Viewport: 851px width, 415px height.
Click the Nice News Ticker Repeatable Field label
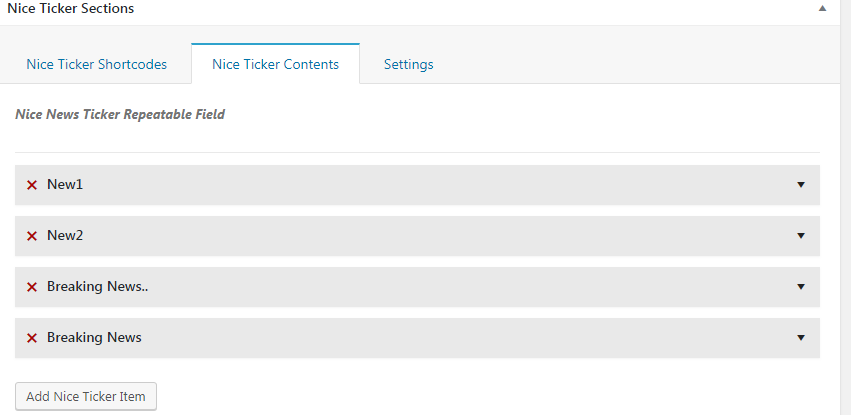(x=120, y=114)
